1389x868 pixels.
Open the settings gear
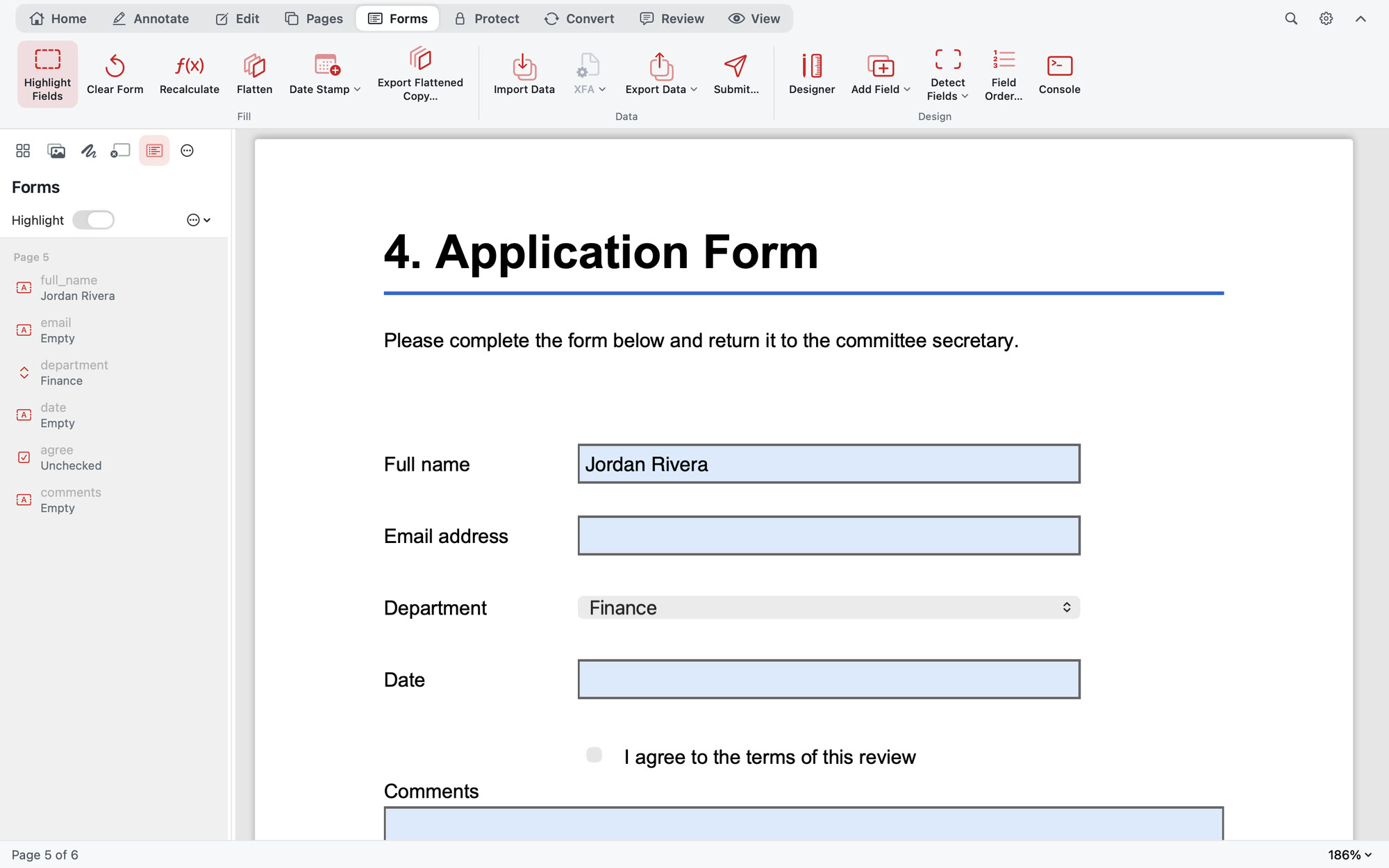[x=1326, y=19]
